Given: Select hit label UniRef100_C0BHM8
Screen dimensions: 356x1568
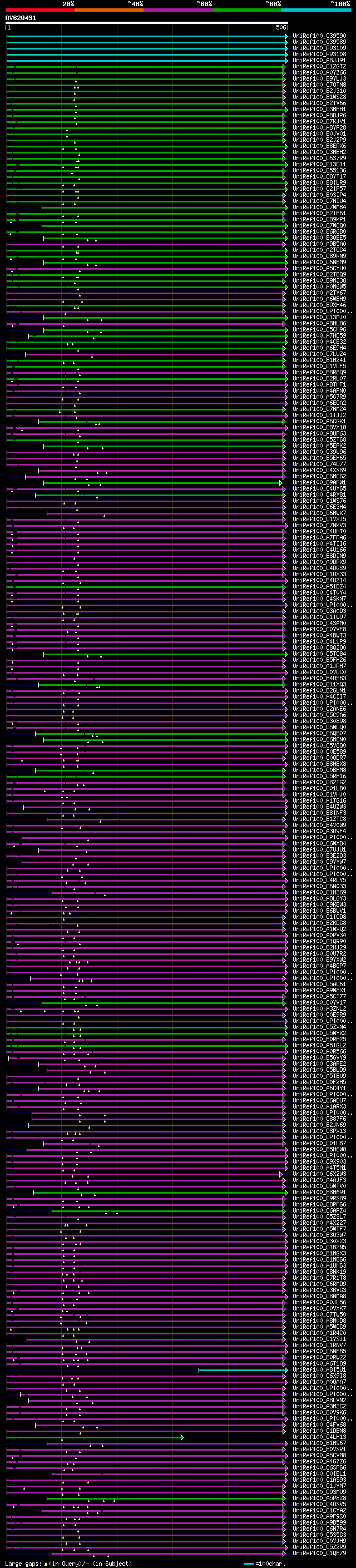Looking at the screenshot, I should coord(319,769).
